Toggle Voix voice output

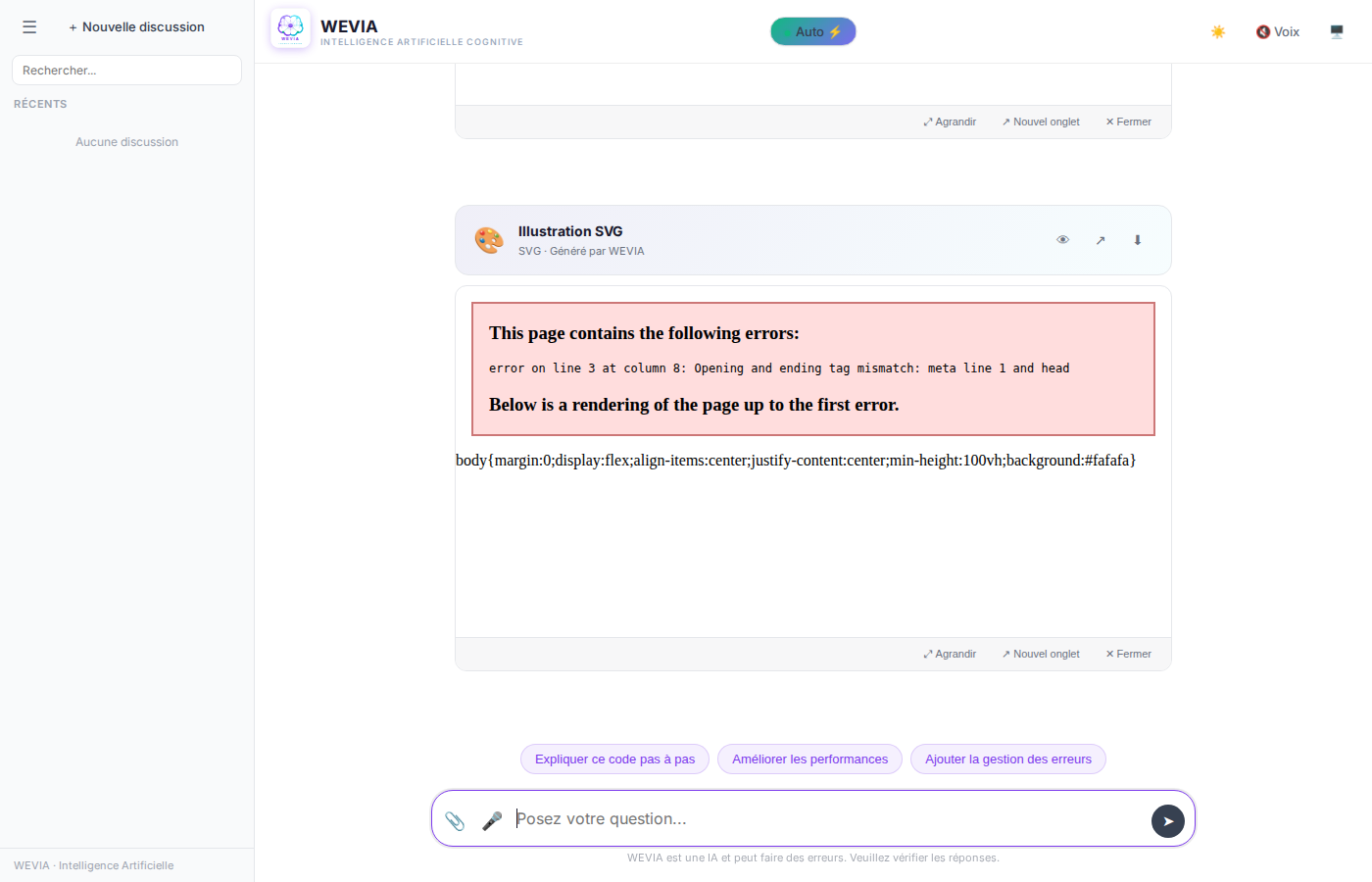pyautogui.click(x=1278, y=32)
